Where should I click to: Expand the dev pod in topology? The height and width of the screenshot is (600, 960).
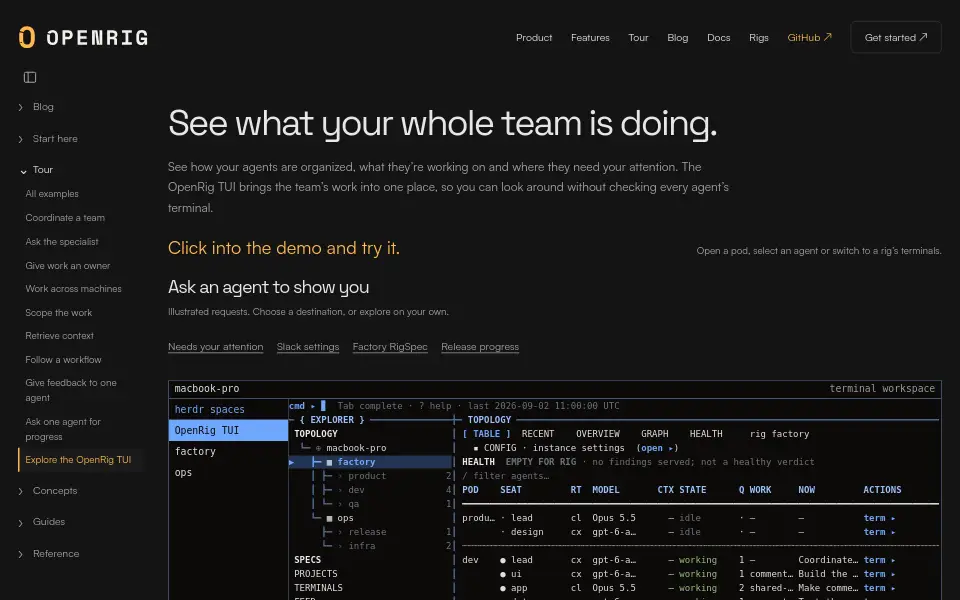click(x=340, y=490)
